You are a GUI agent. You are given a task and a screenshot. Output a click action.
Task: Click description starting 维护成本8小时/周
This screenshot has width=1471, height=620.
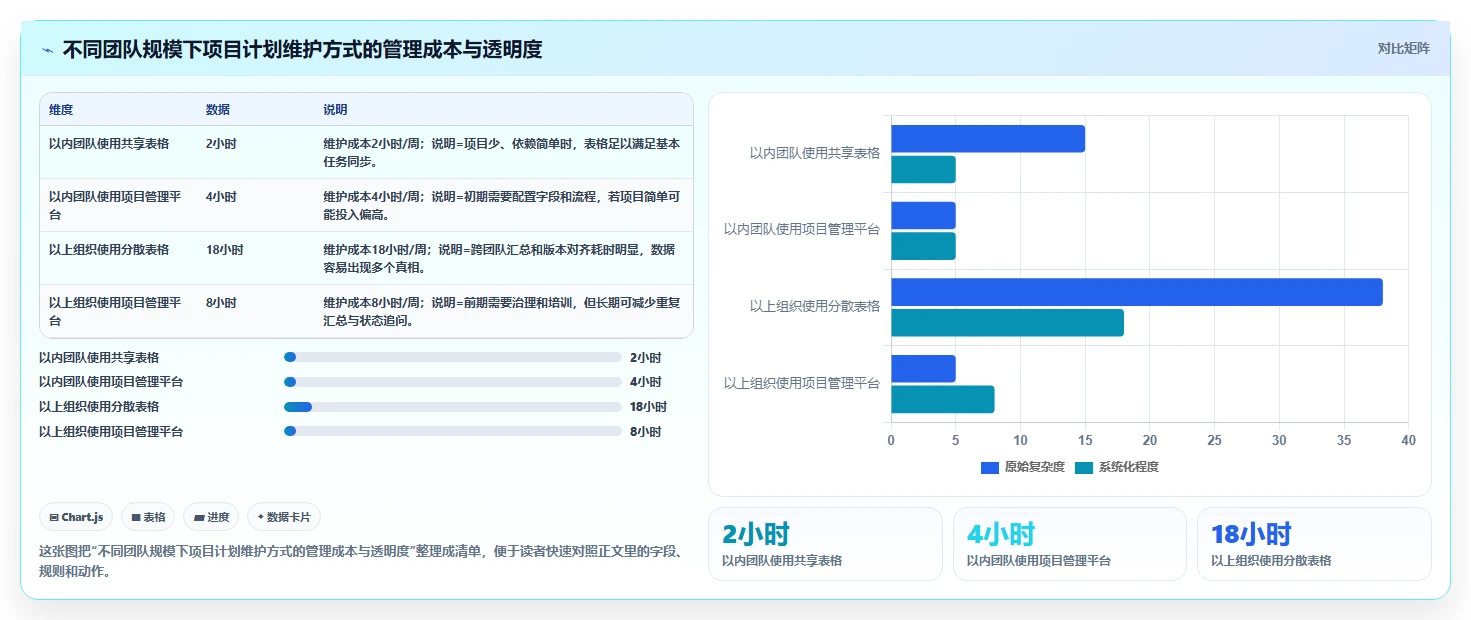pos(502,311)
